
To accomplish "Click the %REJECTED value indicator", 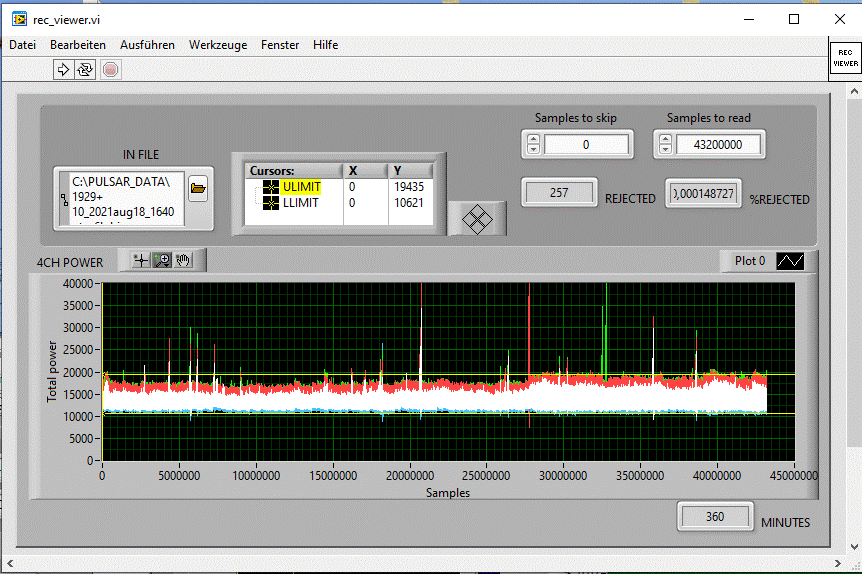I will [x=704, y=194].
